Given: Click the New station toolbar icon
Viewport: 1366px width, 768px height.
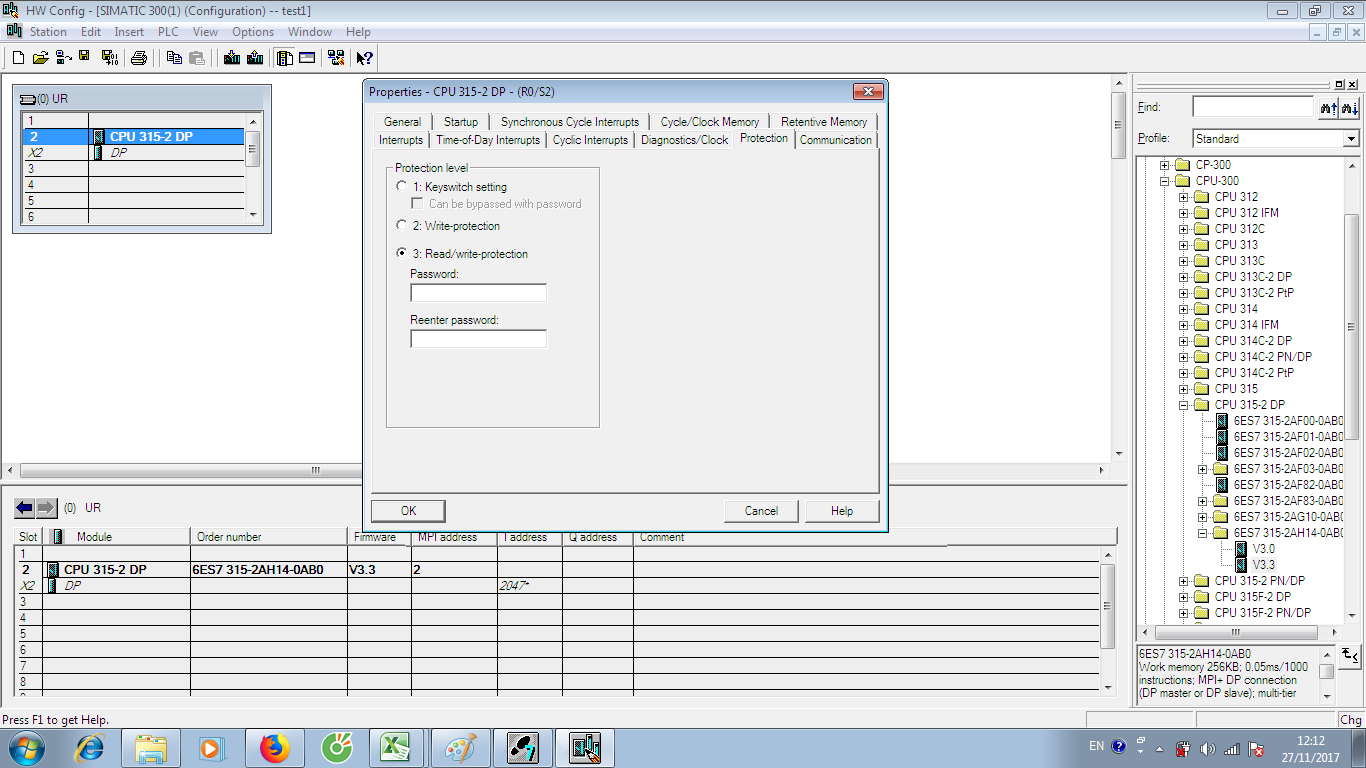Looking at the screenshot, I should pos(18,58).
